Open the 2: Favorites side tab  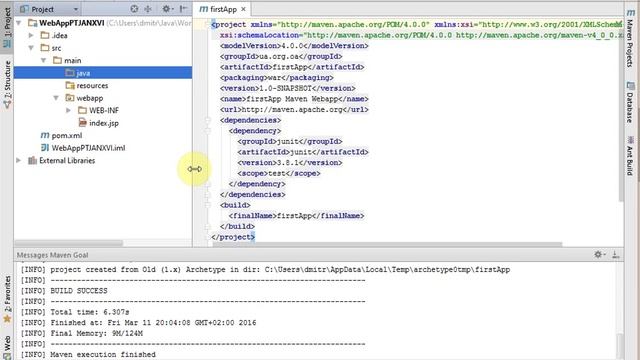click(7, 299)
